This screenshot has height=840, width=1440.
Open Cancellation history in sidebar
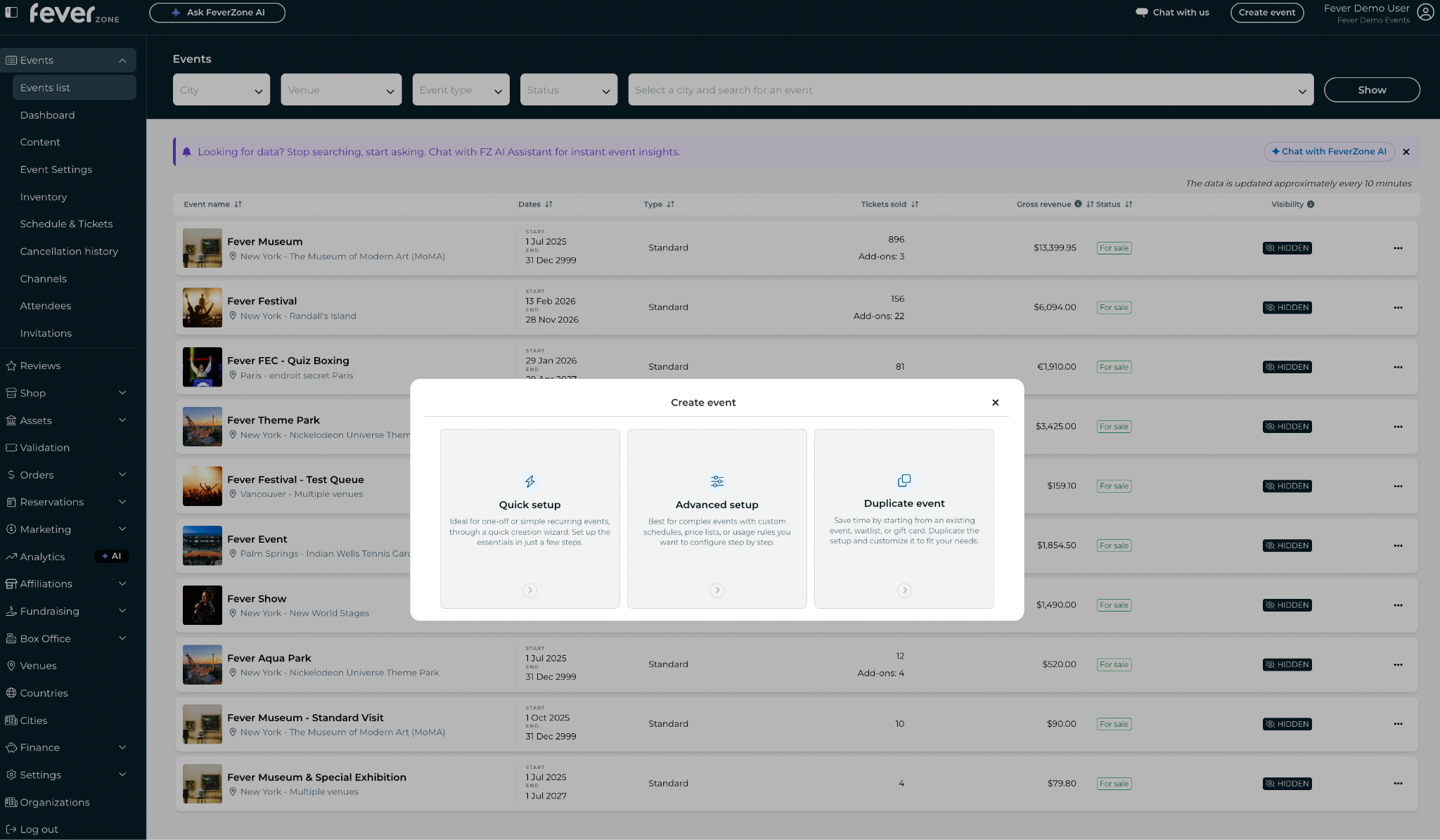(x=69, y=252)
